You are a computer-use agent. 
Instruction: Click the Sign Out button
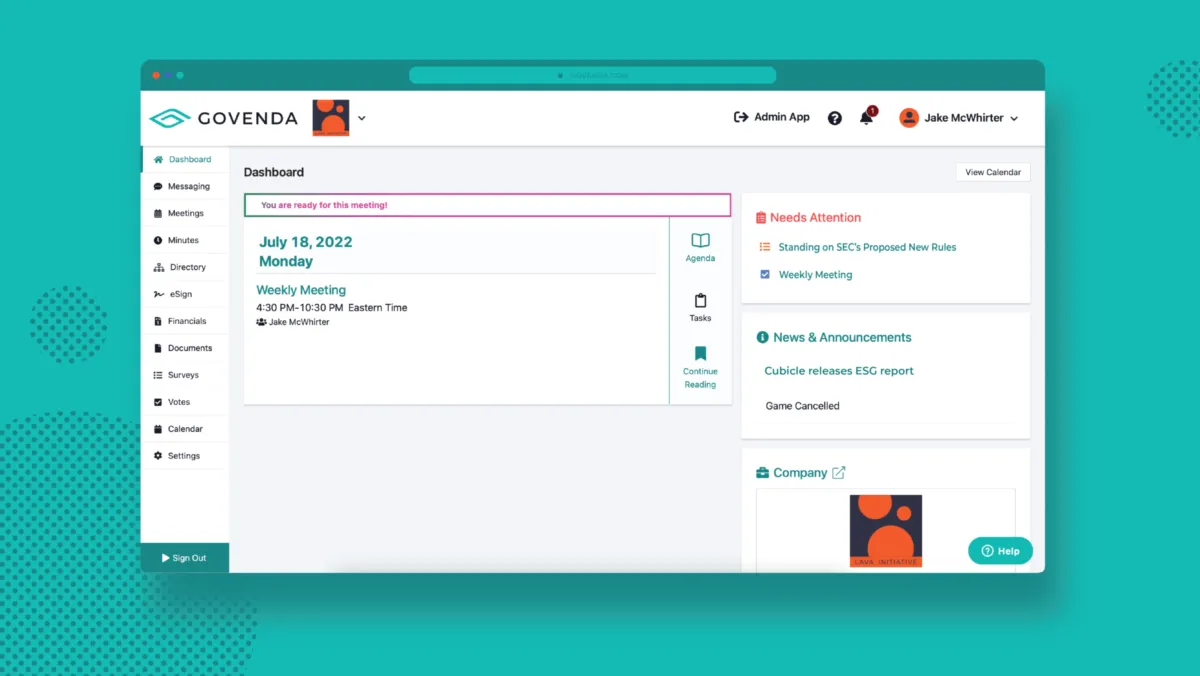point(185,558)
